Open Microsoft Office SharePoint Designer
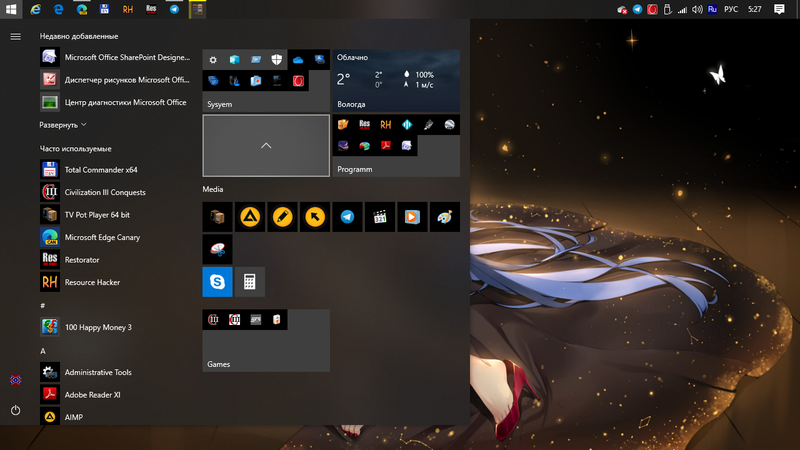 coord(116,57)
